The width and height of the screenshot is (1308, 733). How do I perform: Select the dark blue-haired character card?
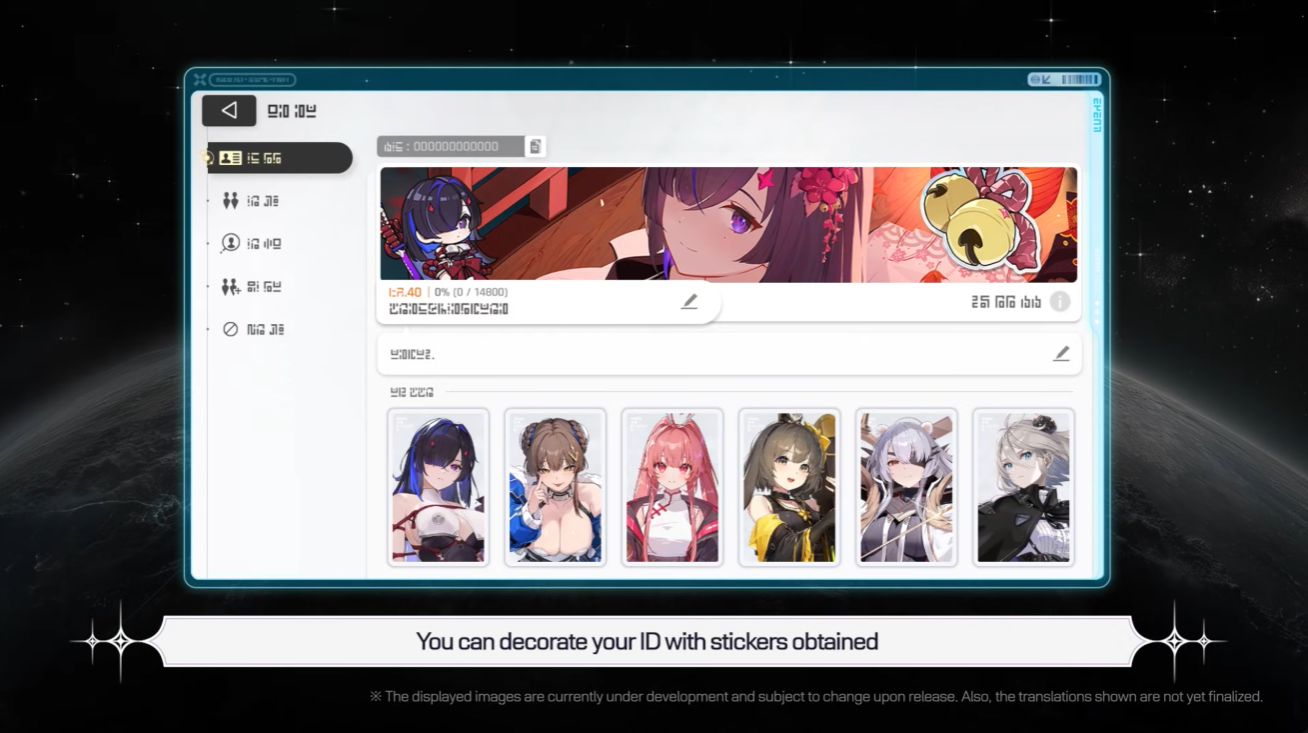(x=438, y=487)
